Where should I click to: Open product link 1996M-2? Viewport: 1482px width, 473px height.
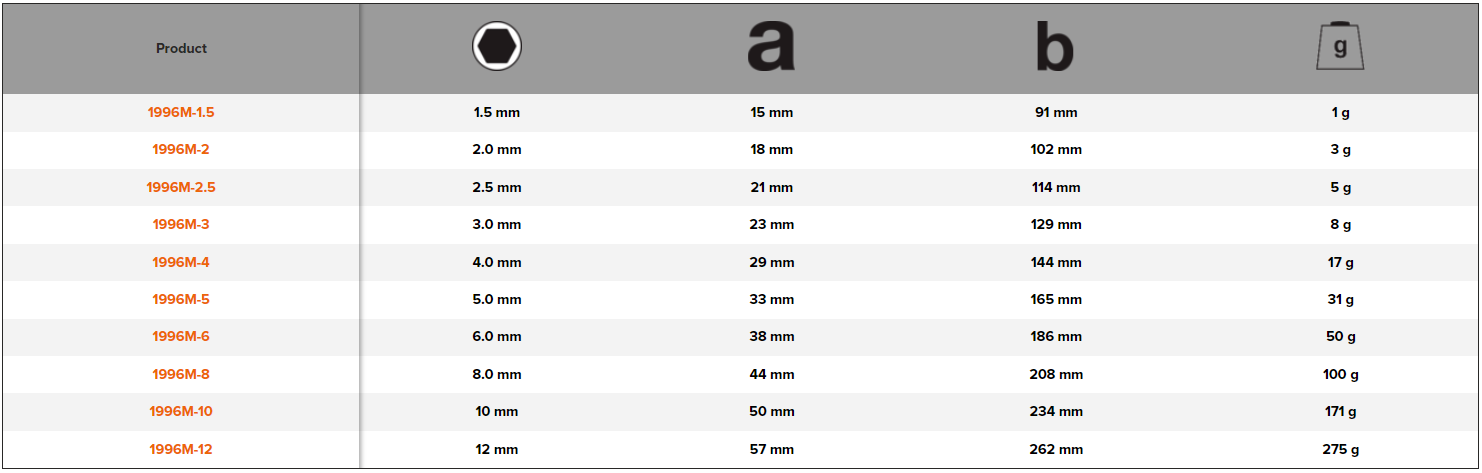[181, 150]
